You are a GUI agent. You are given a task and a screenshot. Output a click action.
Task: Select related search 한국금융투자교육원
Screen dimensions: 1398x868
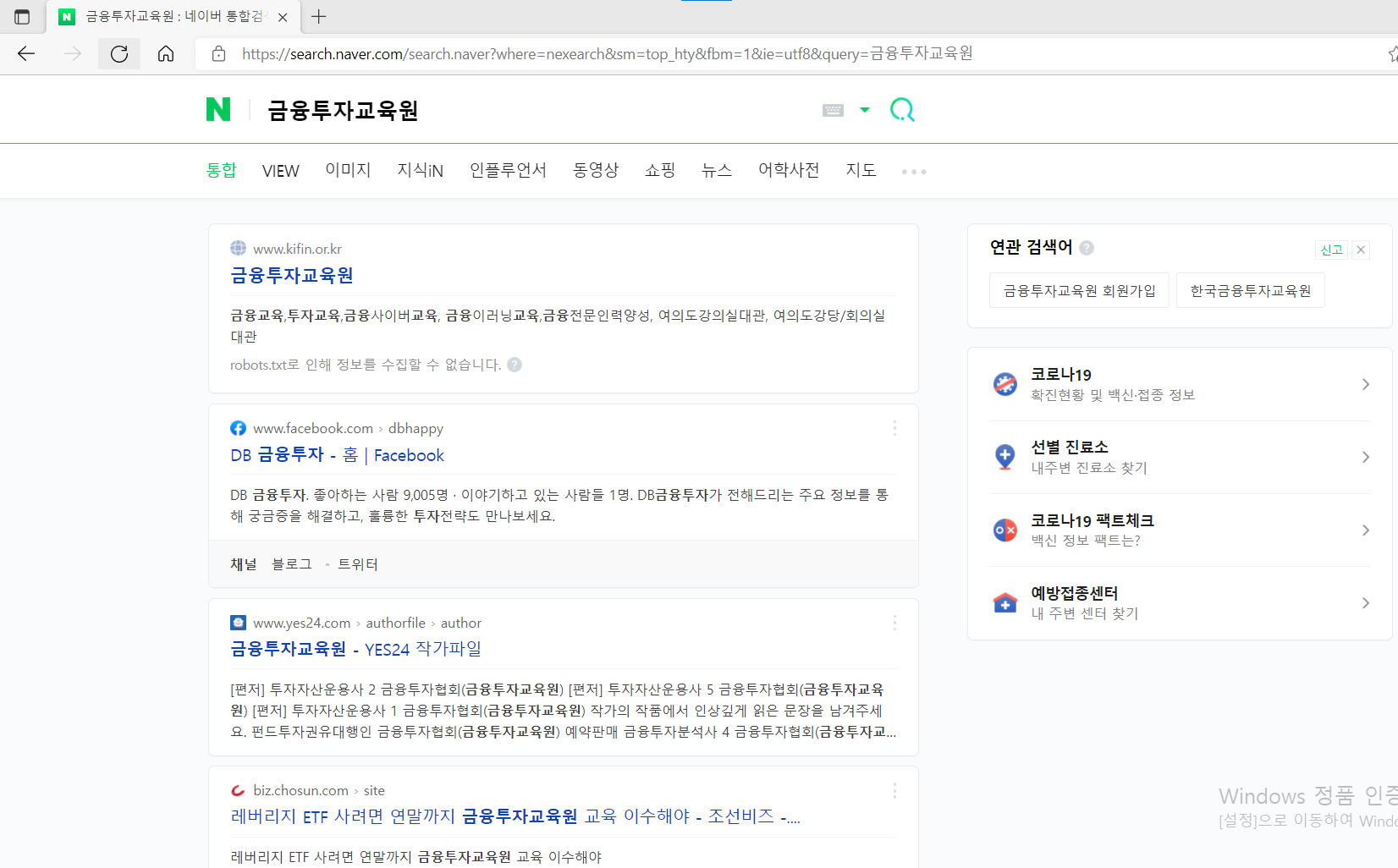point(1251,290)
